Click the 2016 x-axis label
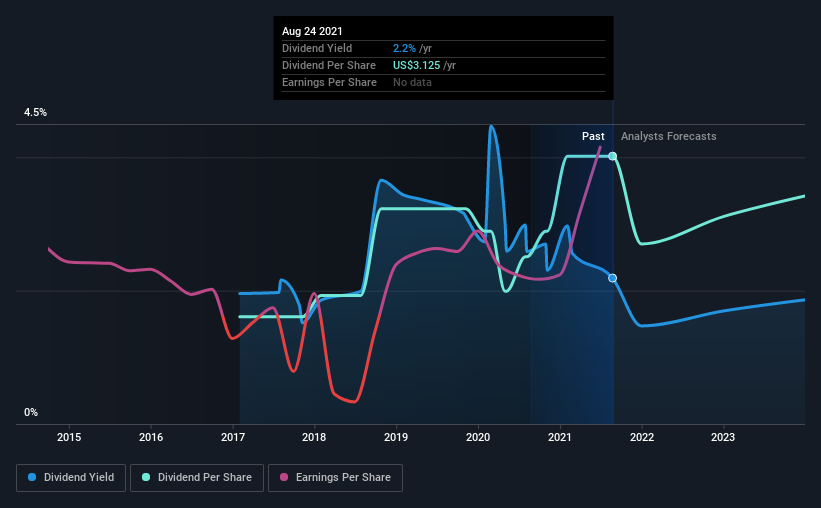 [151, 437]
